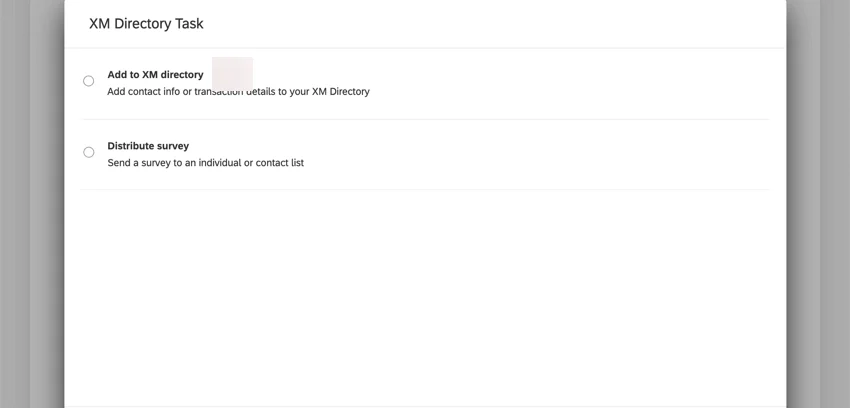Image resolution: width=850 pixels, height=408 pixels.
Task: Click the pink highlight beside Add to XM directory
Action: click(232, 72)
